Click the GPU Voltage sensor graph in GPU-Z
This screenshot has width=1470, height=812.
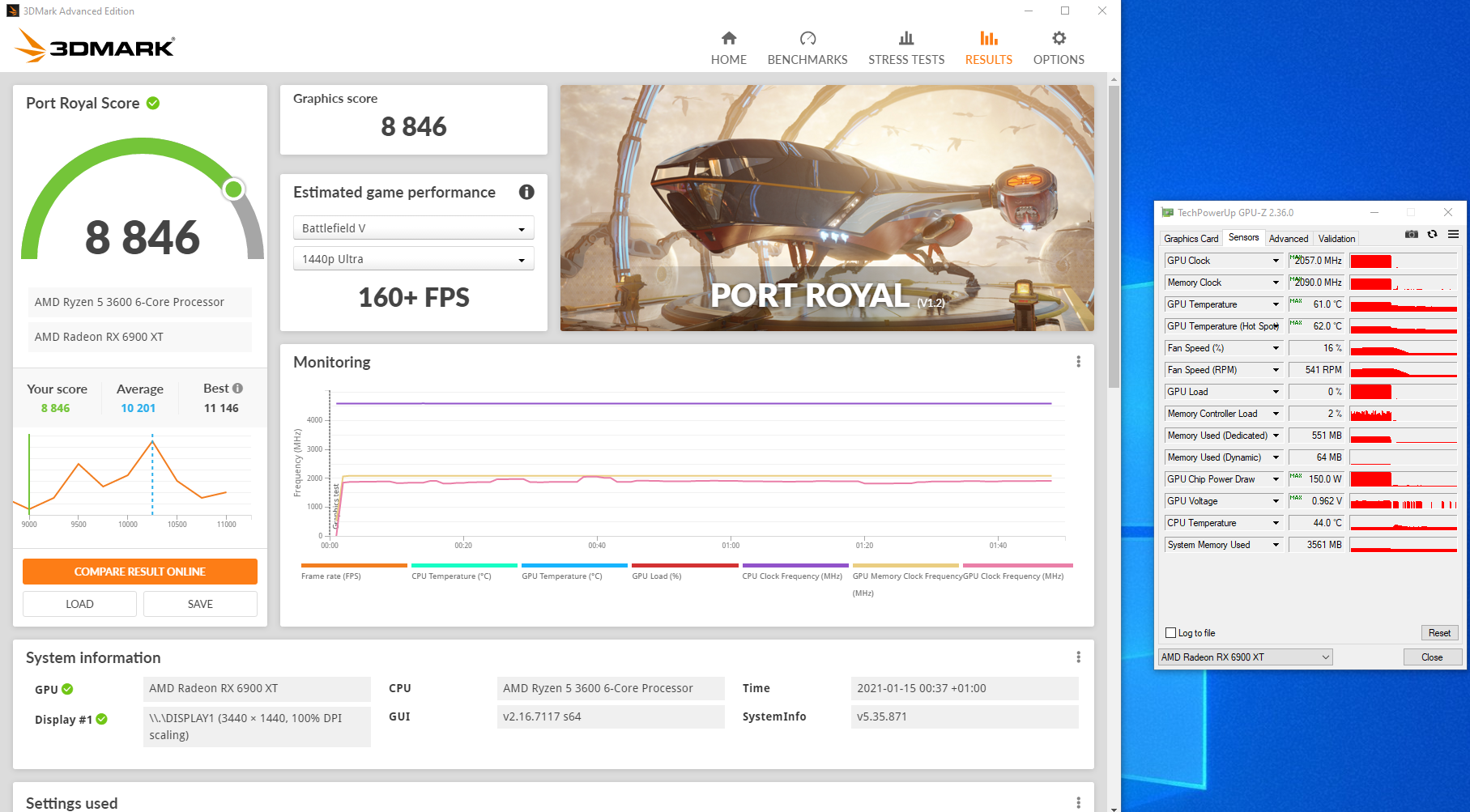pyautogui.click(x=1404, y=501)
